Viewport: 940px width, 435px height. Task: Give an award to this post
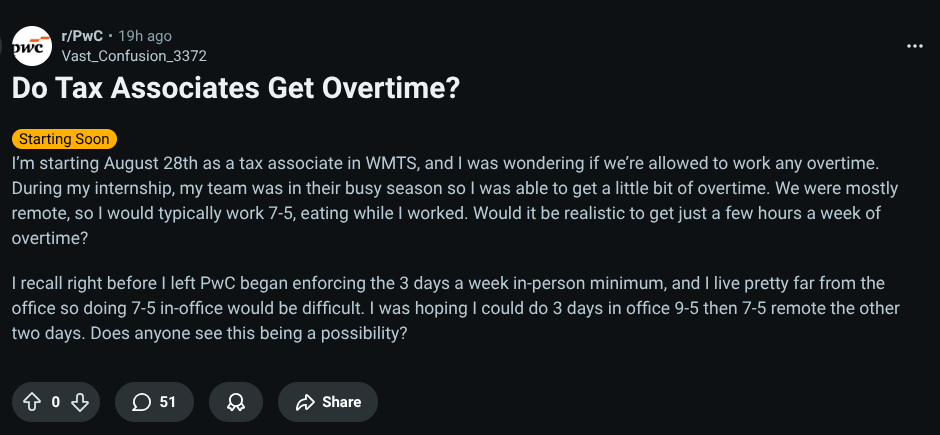pyautogui.click(x=236, y=402)
